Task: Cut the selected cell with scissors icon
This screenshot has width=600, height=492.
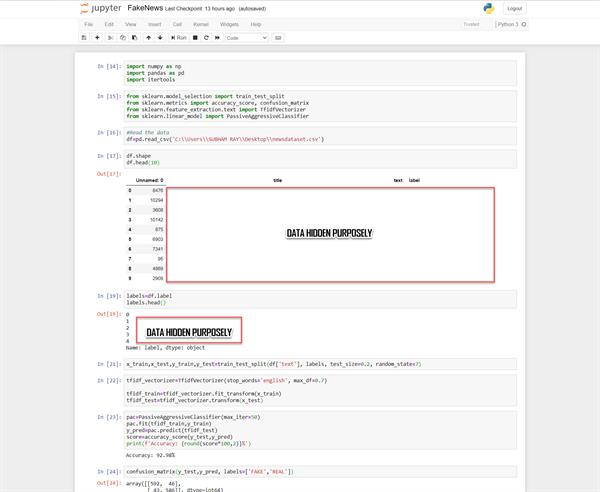Action: [x=111, y=37]
